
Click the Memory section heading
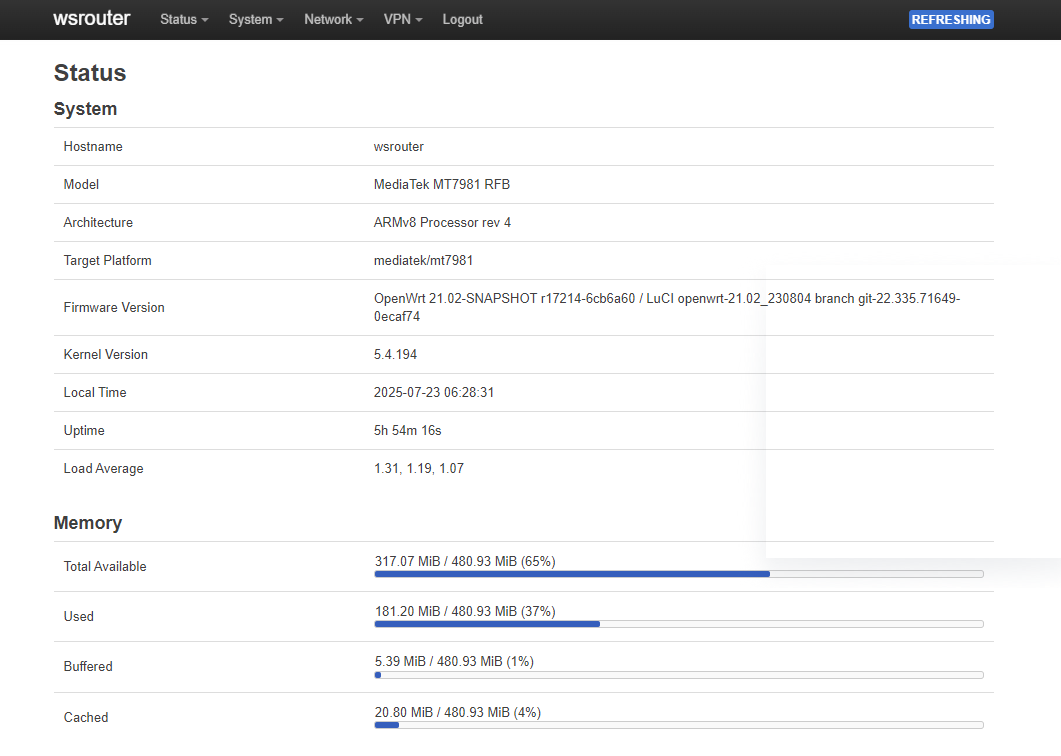pyautogui.click(x=88, y=523)
